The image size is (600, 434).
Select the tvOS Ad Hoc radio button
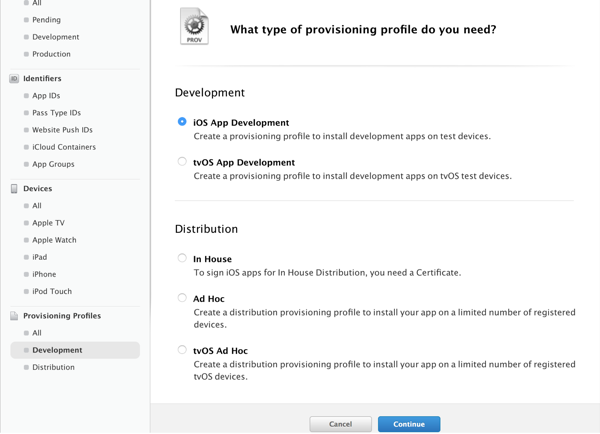(182, 350)
